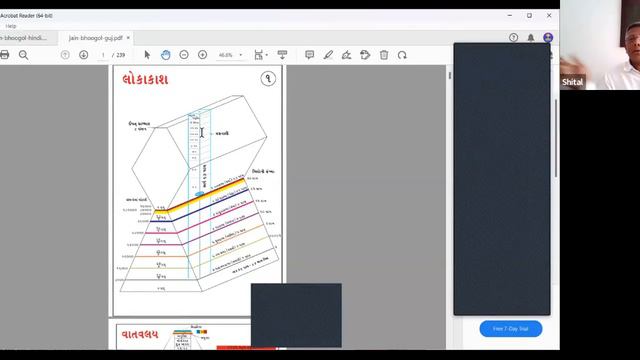The image size is (640, 360).
Task: Activate the Hand pan tool
Action: (165, 55)
